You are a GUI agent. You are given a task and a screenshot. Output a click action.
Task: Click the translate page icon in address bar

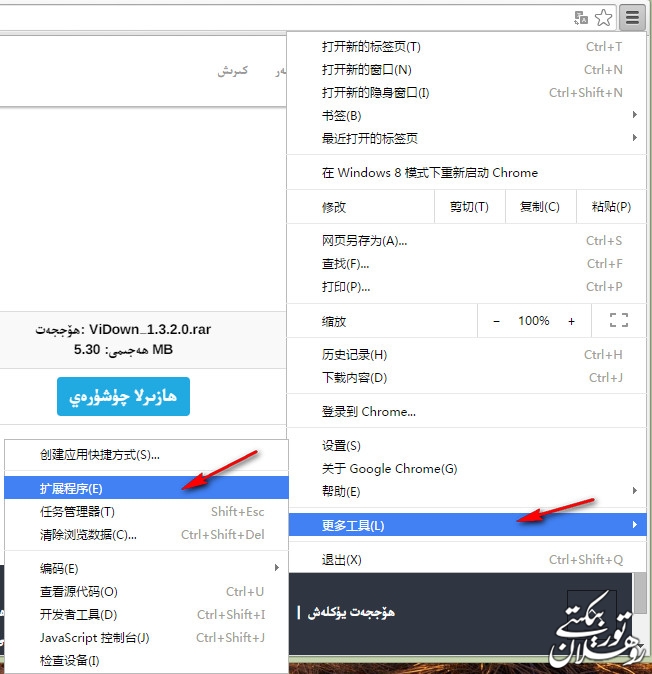[581, 18]
